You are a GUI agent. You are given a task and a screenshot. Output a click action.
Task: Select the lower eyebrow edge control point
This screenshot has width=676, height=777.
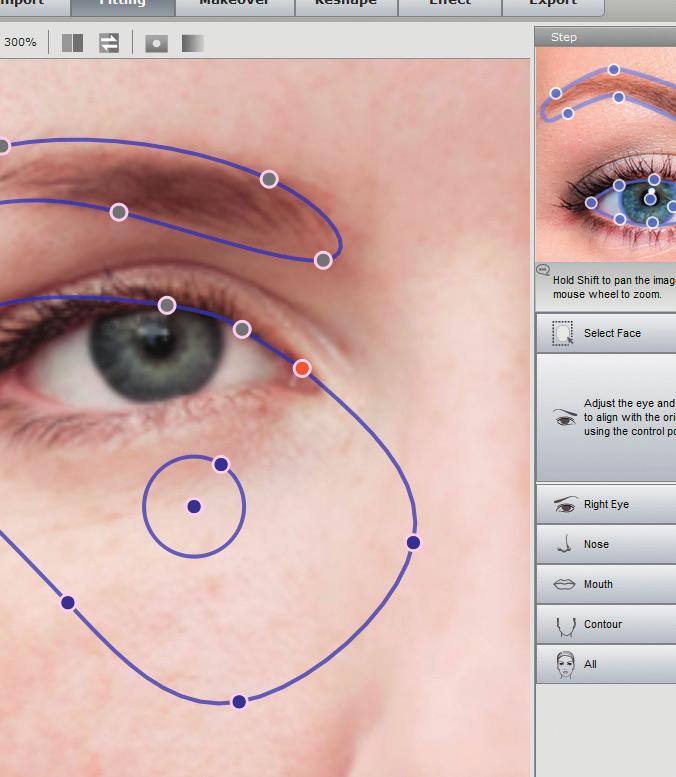point(119,212)
